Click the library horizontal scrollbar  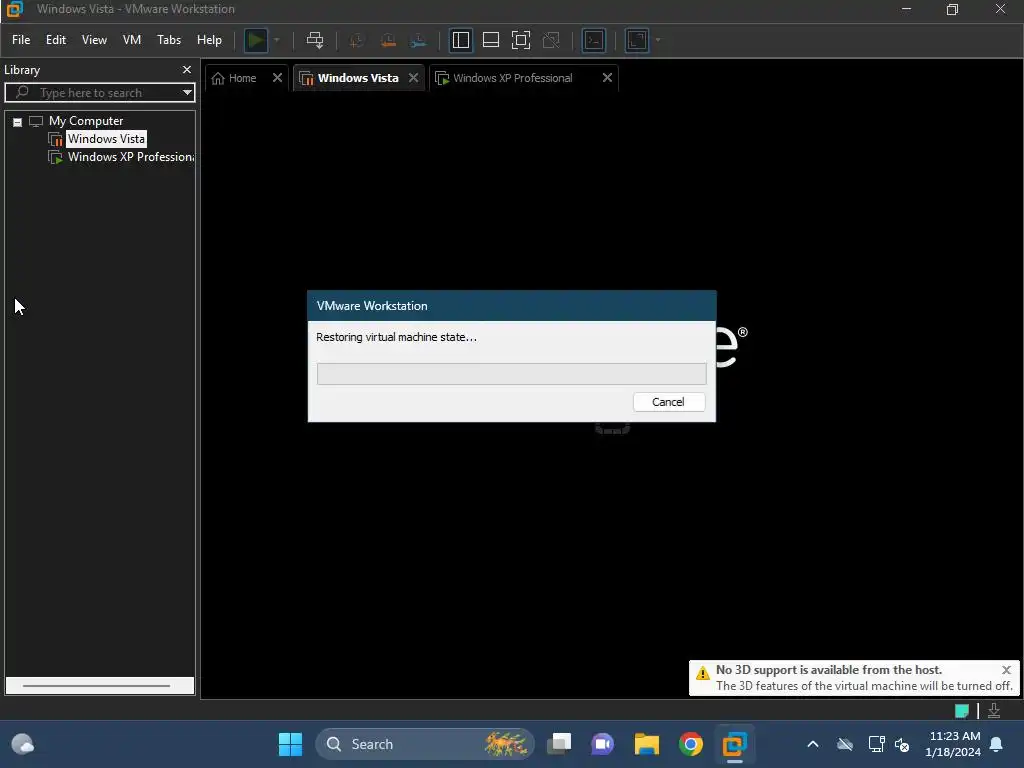(97, 686)
